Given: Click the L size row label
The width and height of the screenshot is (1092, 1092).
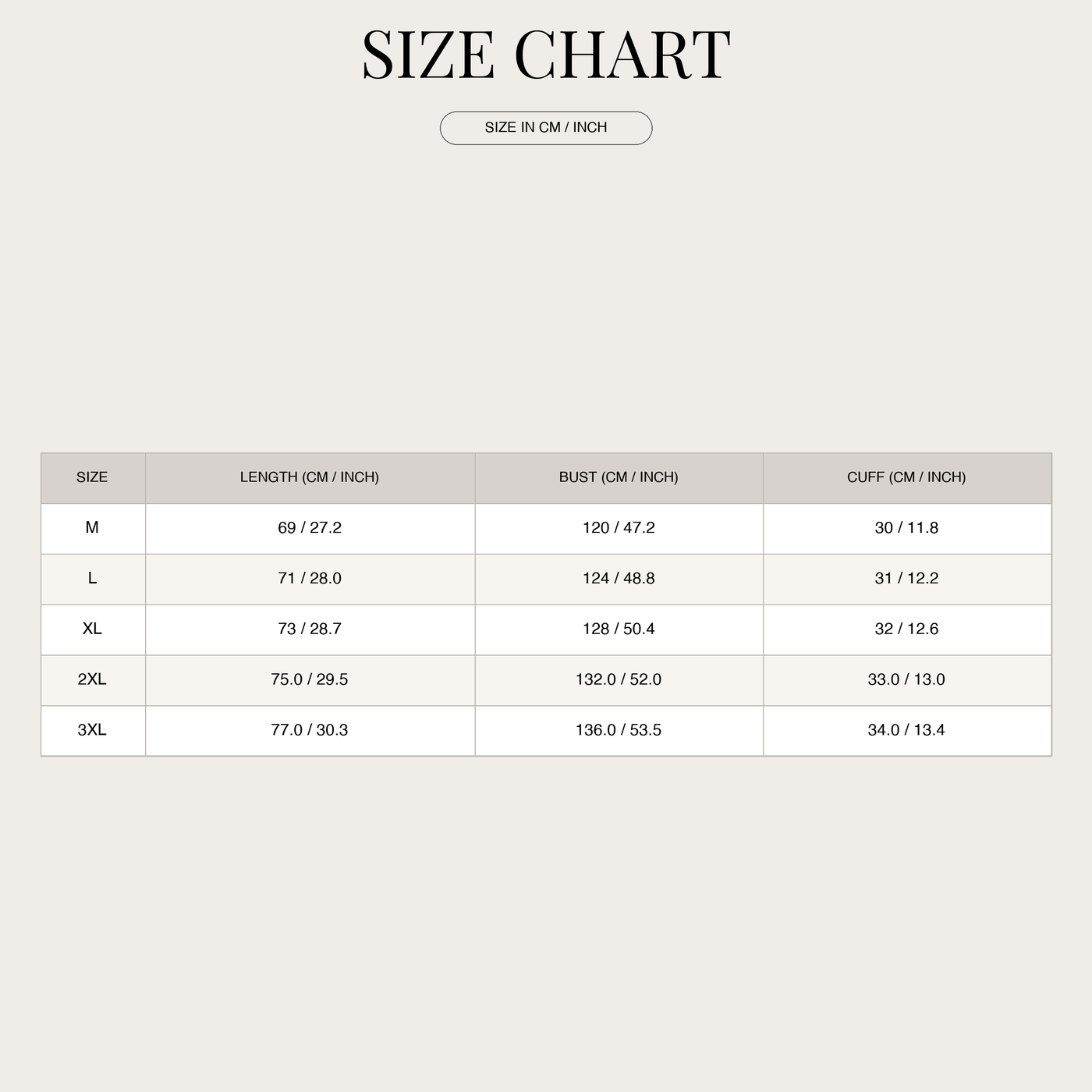Looking at the screenshot, I should [x=93, y=580].
